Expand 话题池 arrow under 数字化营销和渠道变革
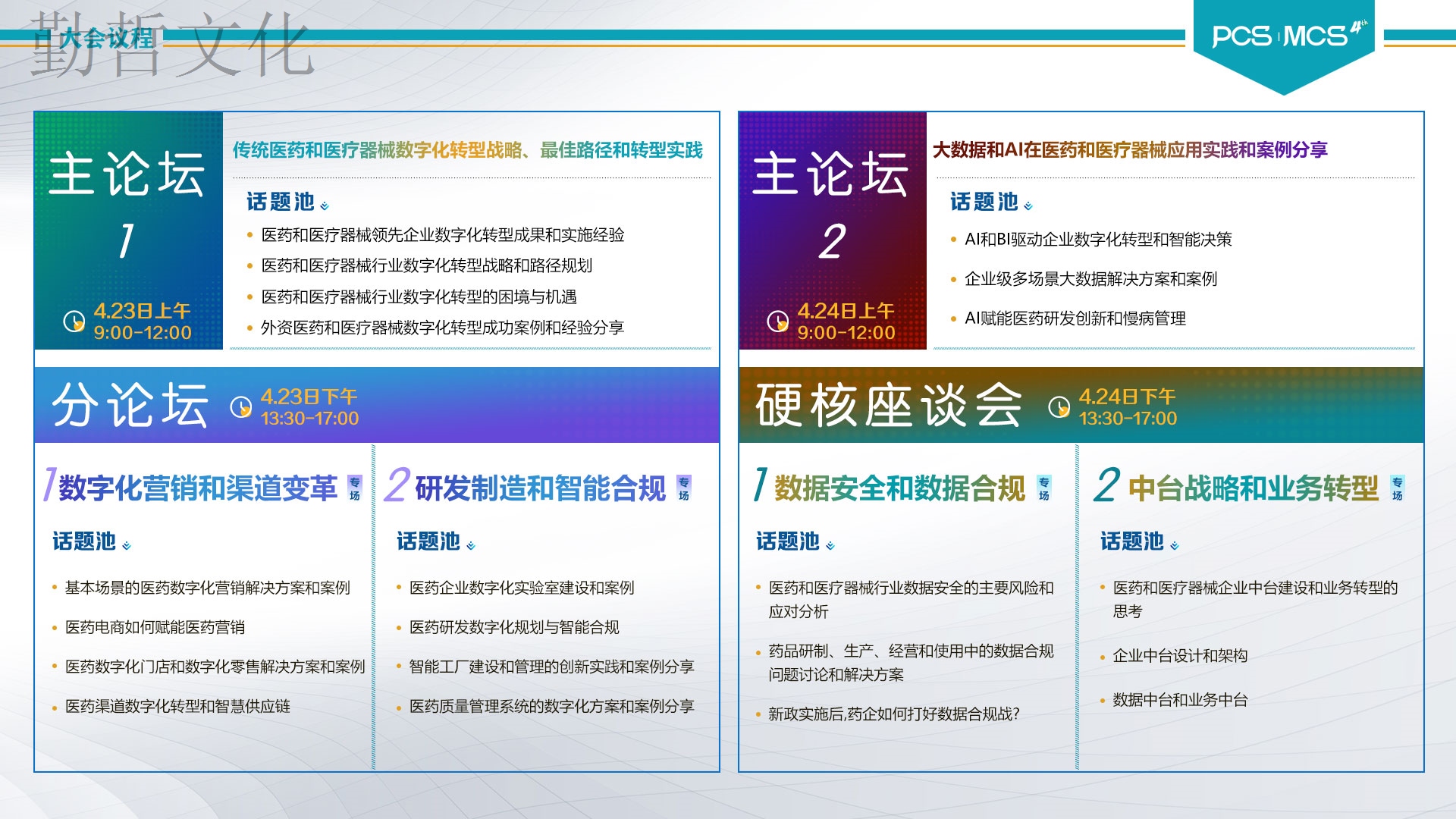1456x819 pixels. click(127, 545)
